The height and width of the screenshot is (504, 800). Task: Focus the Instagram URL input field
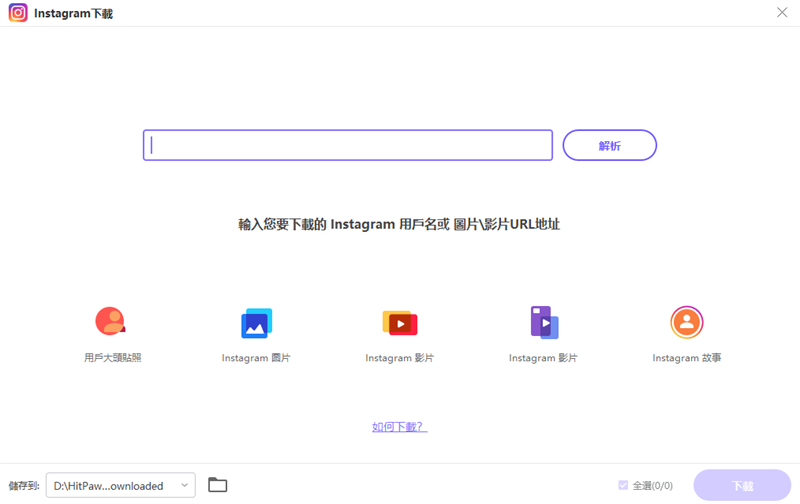click(x=348, y=145)
